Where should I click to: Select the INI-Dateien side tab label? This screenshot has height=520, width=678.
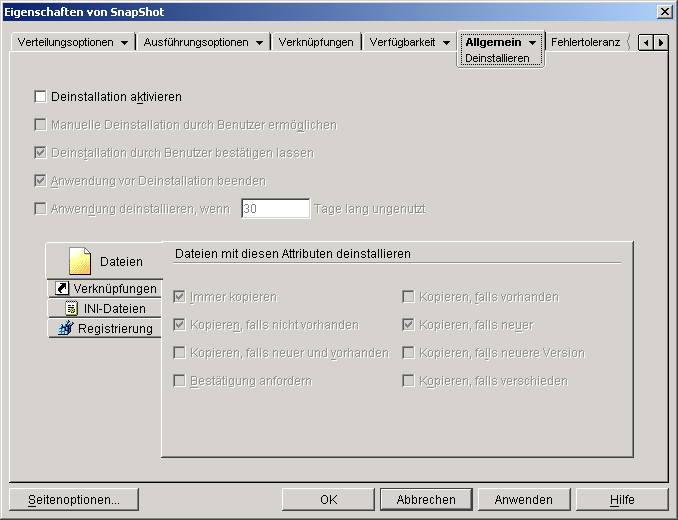click(115, 309)
